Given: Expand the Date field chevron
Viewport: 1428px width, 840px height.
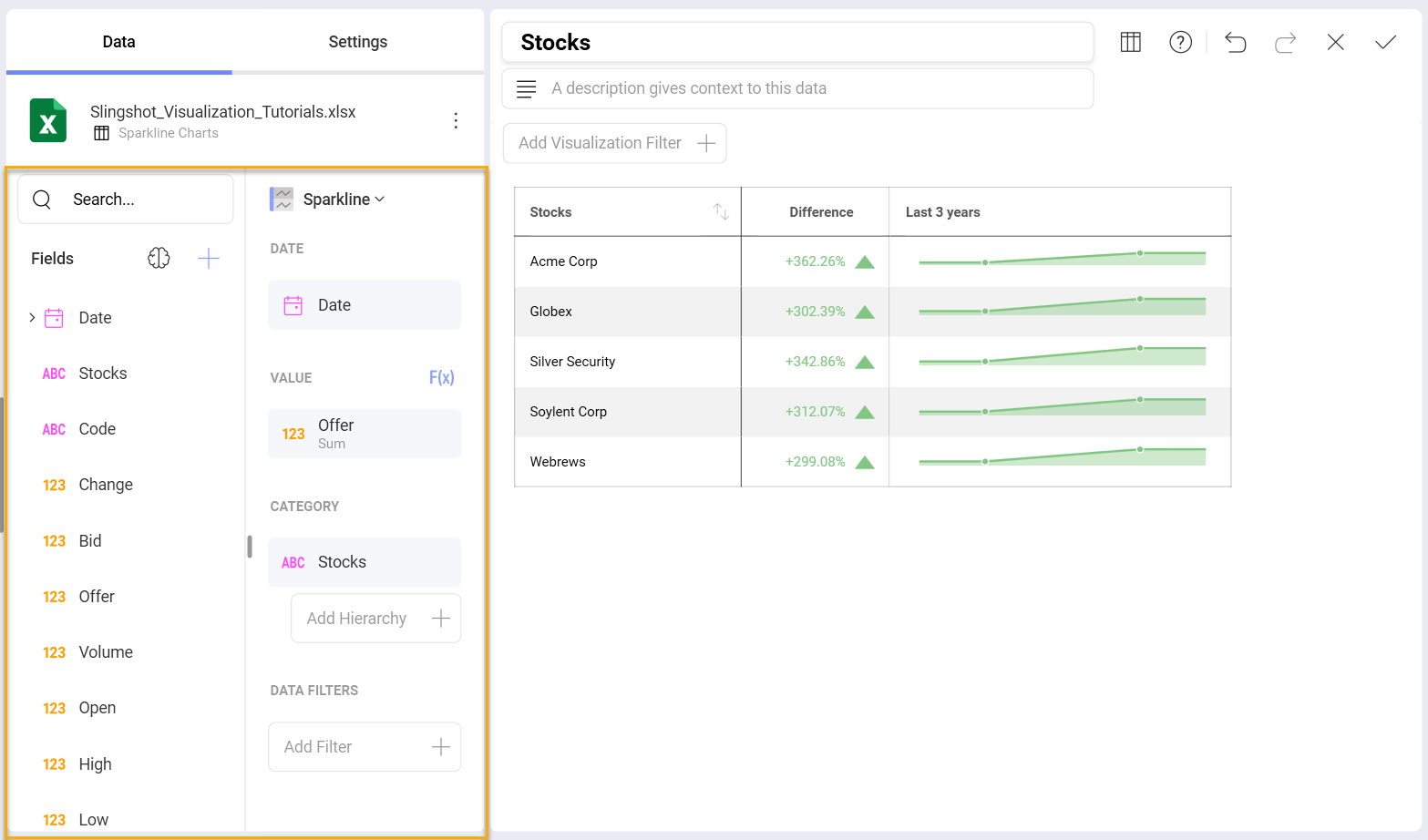Looking at the screenshot, I should (x=32, y=318).
